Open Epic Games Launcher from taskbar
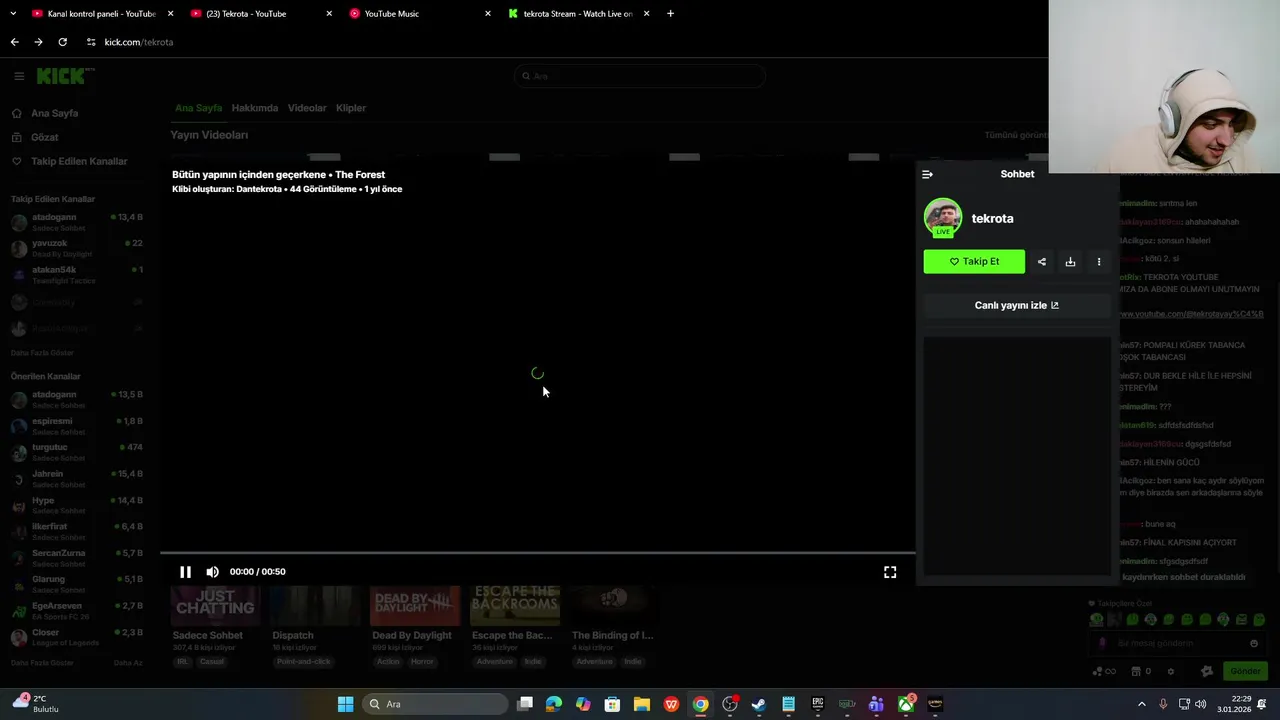1280x720 pixels. coord(818,704)
